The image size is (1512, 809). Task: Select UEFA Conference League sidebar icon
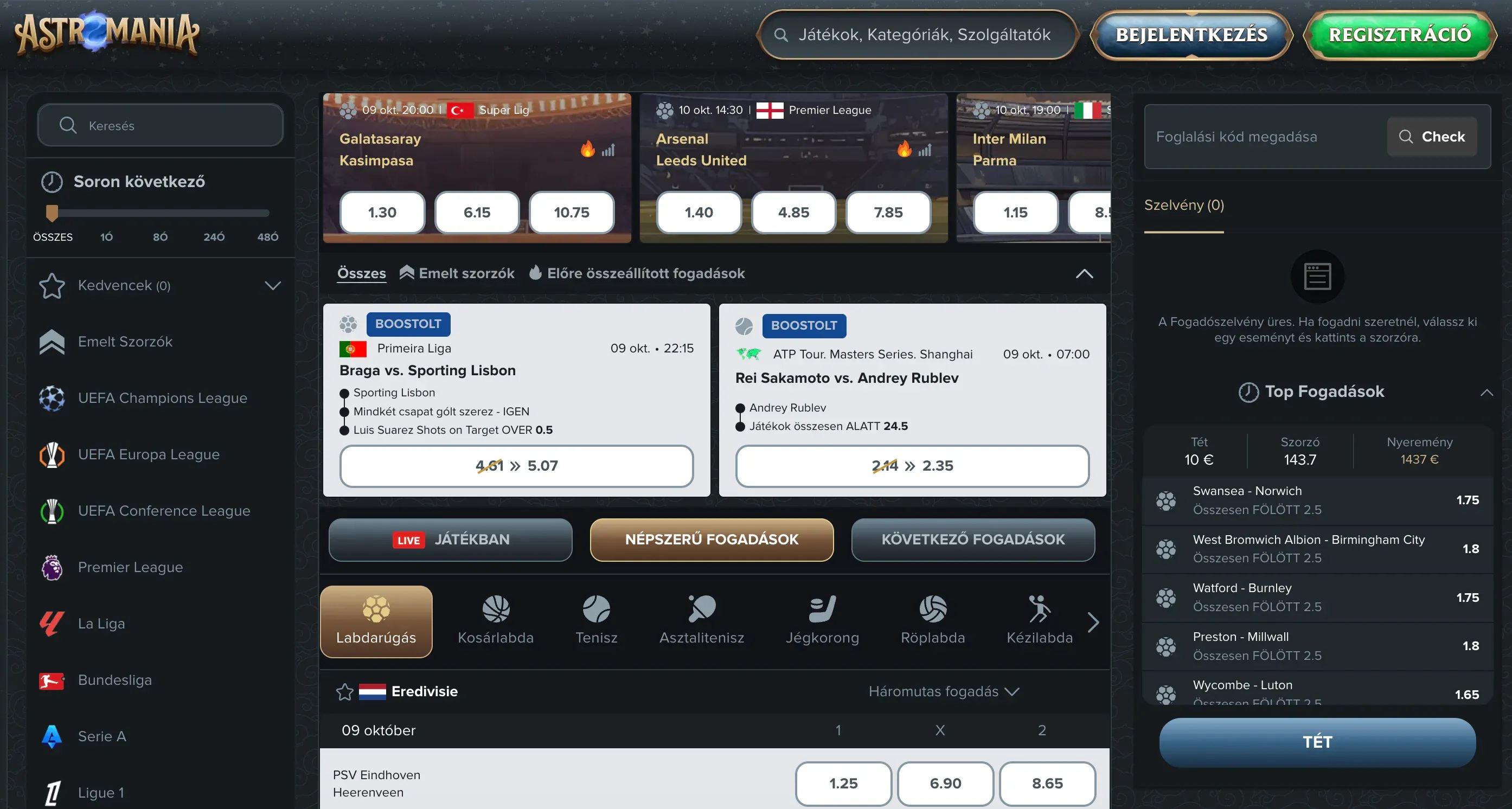pos(52,510)
